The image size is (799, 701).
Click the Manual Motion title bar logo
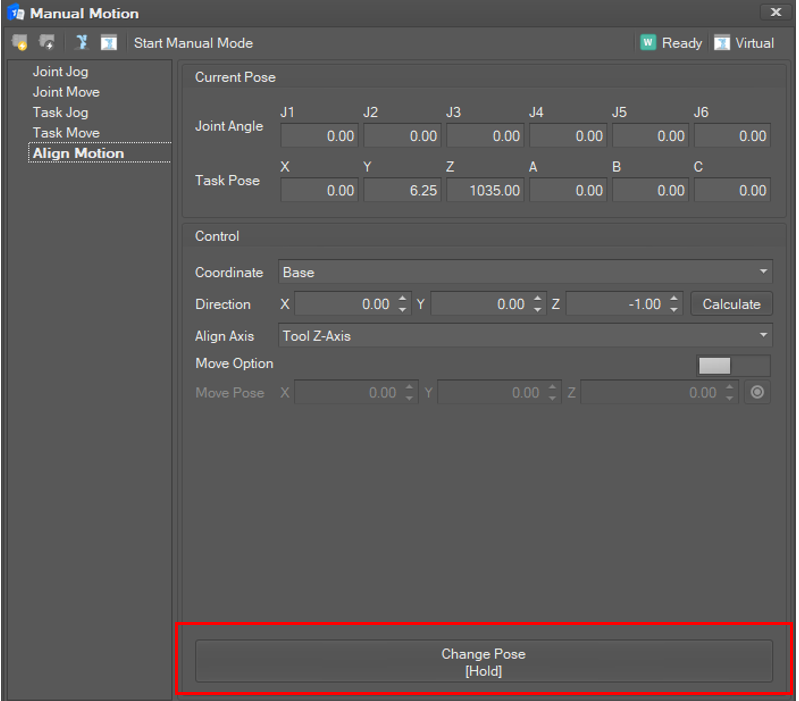tap(16, 13)
